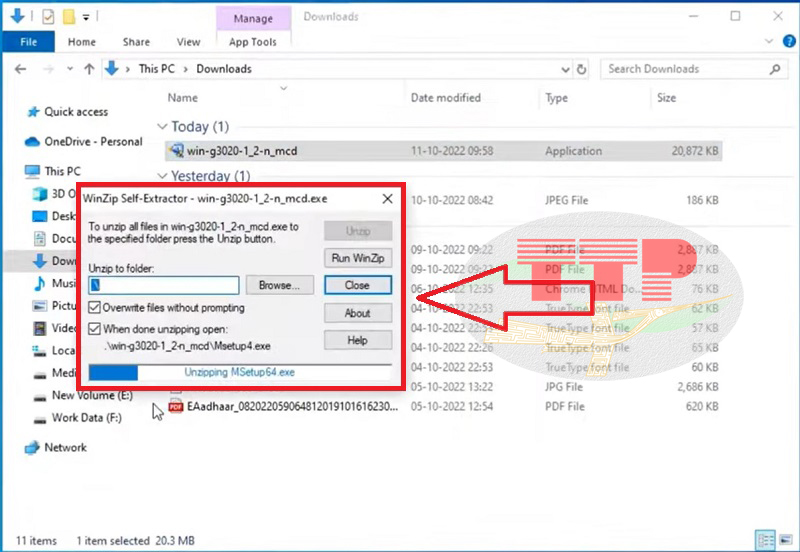This screenshot has width=800, height=552.
Task: Click the Desktop folder icon in sidebar
Action: pyautogui.click(x=40, y=216)
